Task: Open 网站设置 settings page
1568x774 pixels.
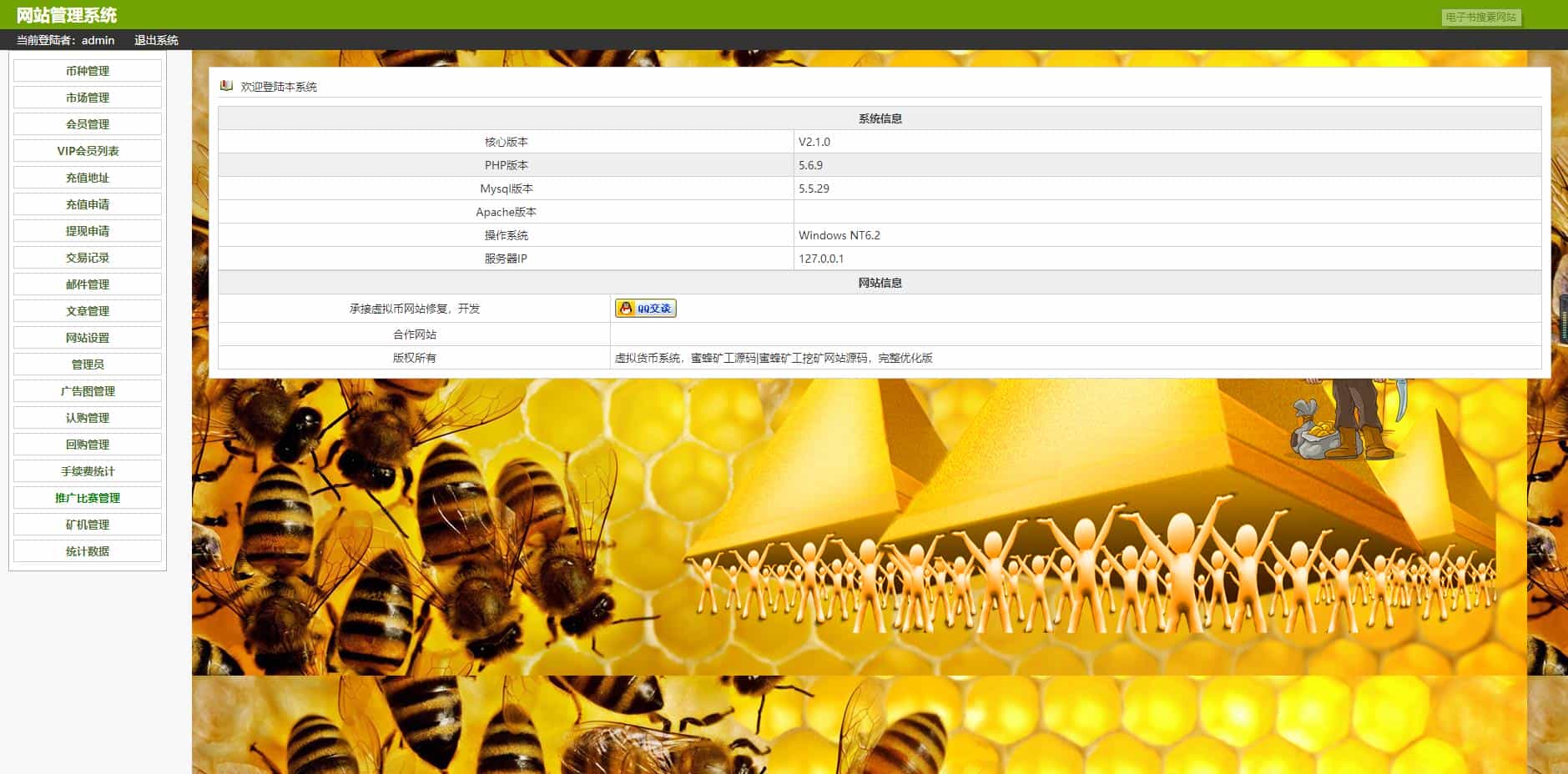Action: 88,338
